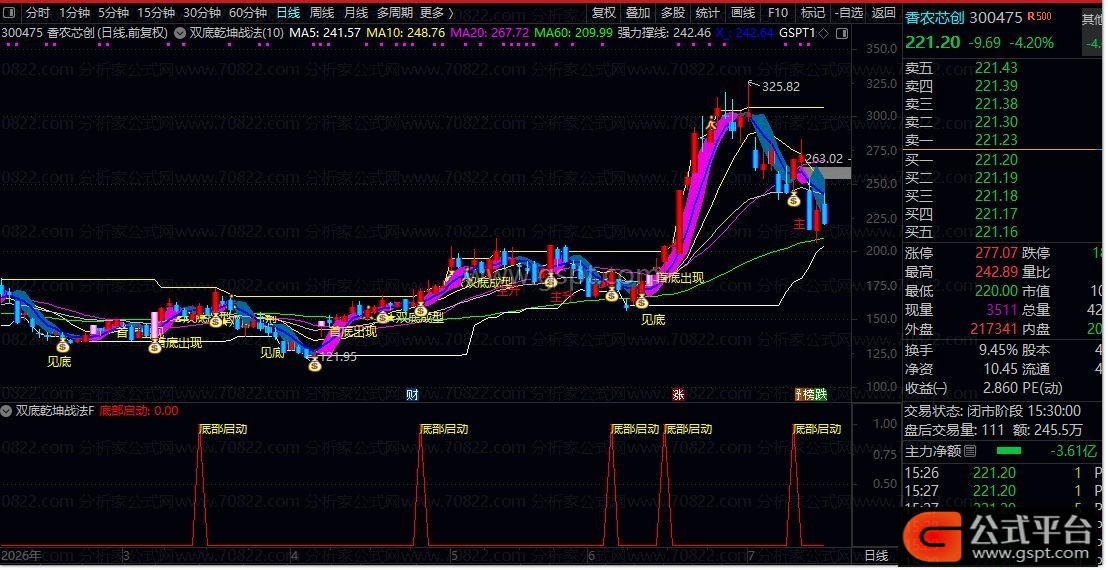This screenshot has height=570, width=1108.
Task: Click the 底部启动: 0.00 indicator value
Action: click(139, 410)
